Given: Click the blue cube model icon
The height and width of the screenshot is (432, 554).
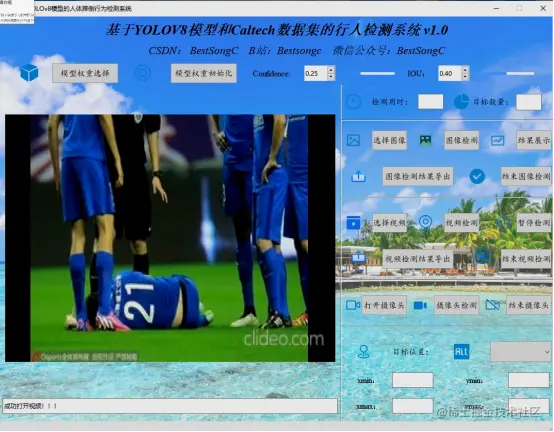Looking at the screenshot, I should [29, 73].
